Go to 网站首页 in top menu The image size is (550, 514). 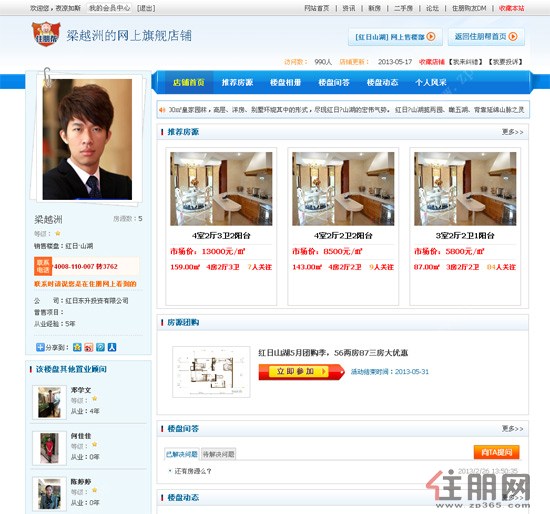[317, 8]
